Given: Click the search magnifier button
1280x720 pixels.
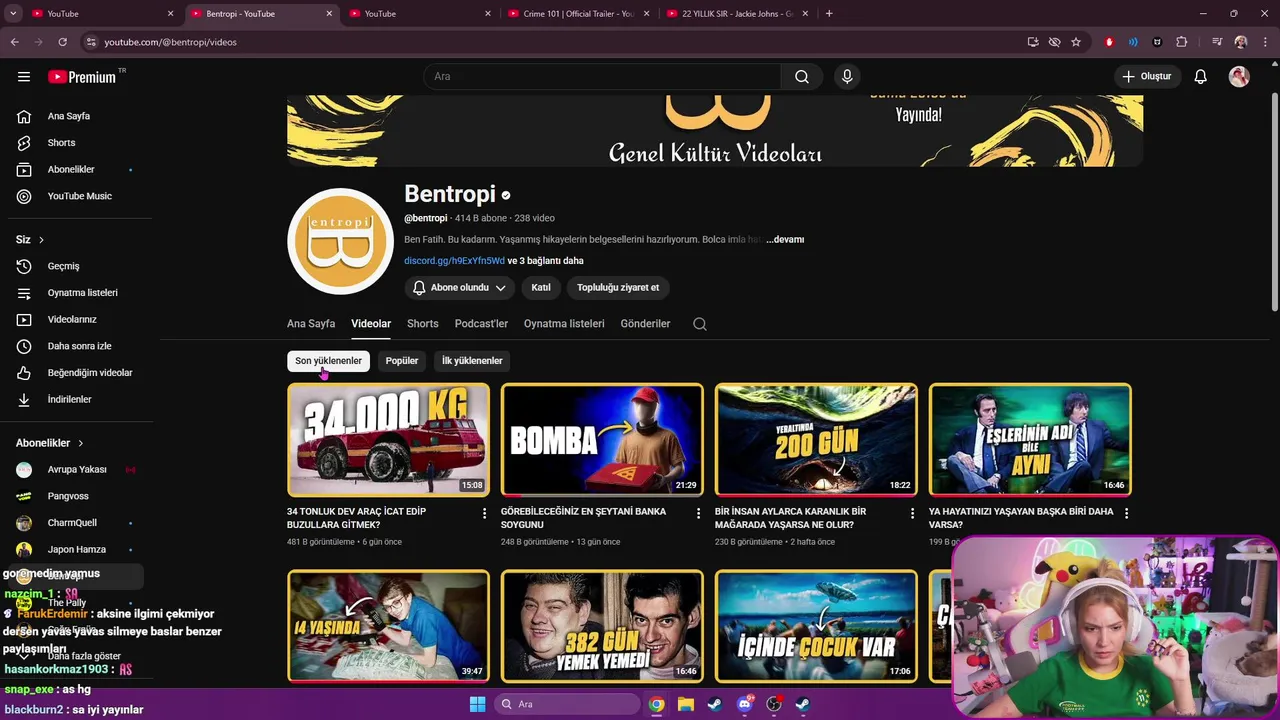Looking at the screenshot, I should point(802,76).
